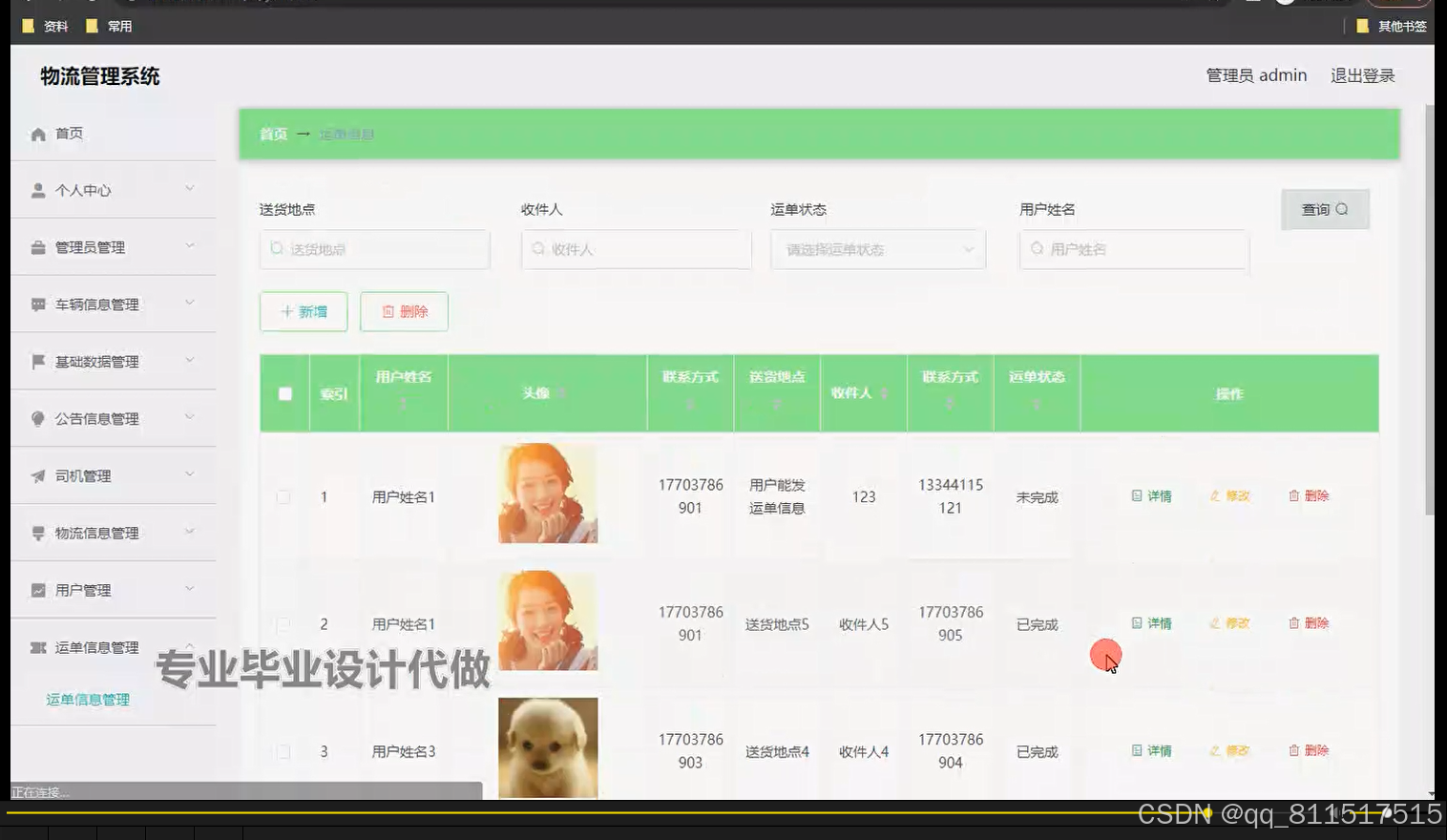1447x840 pixels.
Task: Click the 车辆信息管理 vehicle icon
Action: tap(37, 304)
